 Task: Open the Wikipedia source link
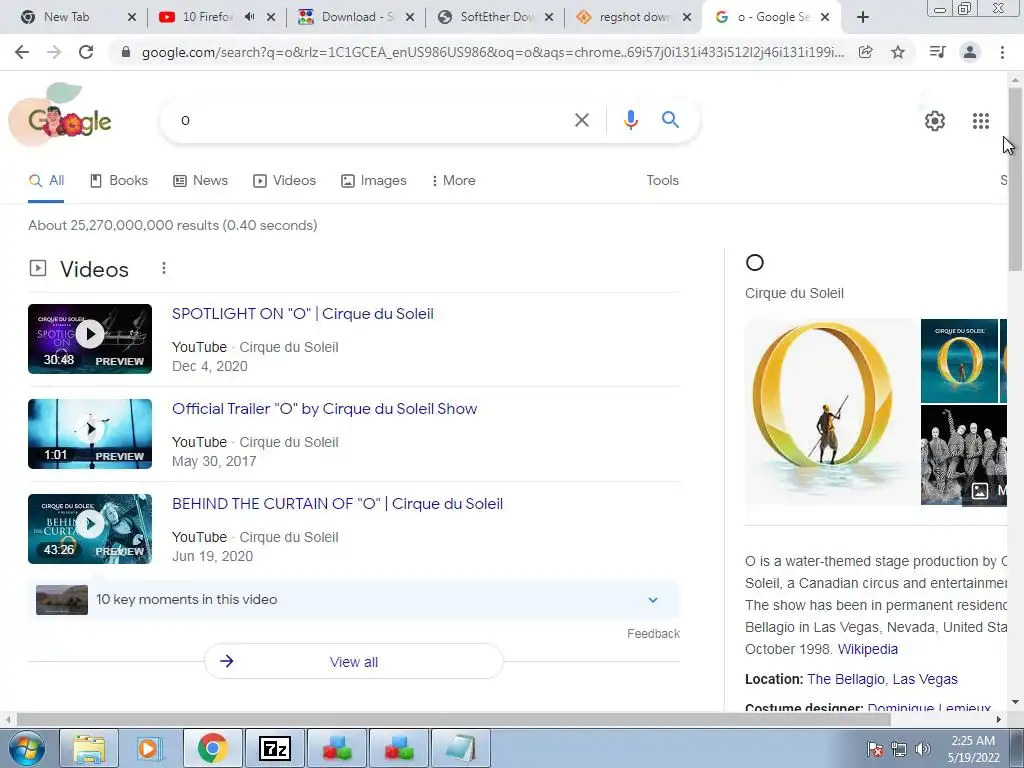click(867, 649)
